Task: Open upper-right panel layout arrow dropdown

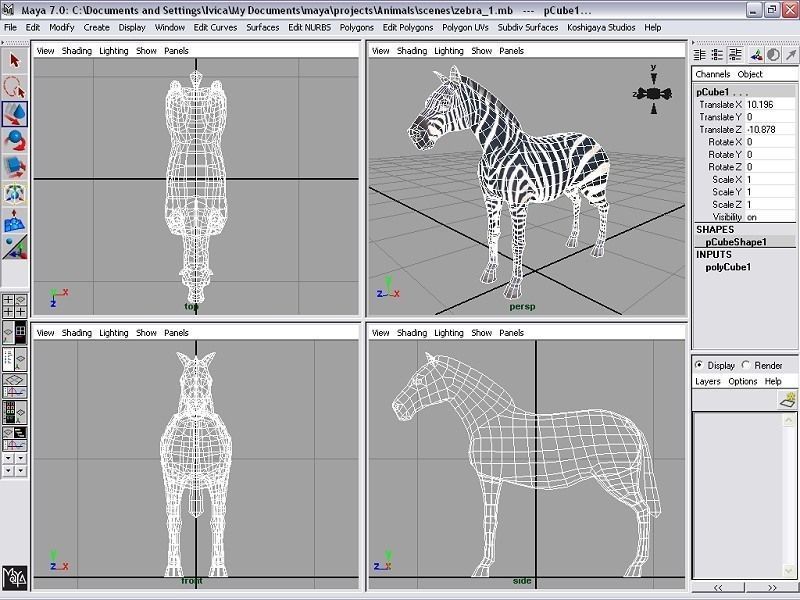Action: click(20, 459)
